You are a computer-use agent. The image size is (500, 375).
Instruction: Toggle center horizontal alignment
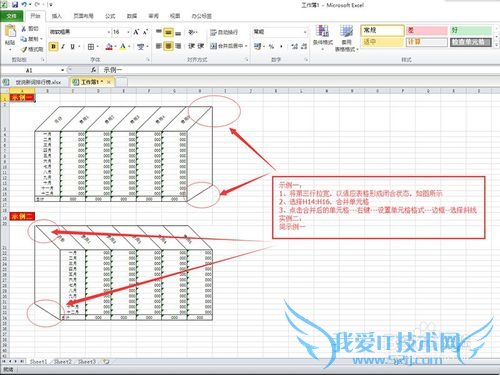coord(169,46)
